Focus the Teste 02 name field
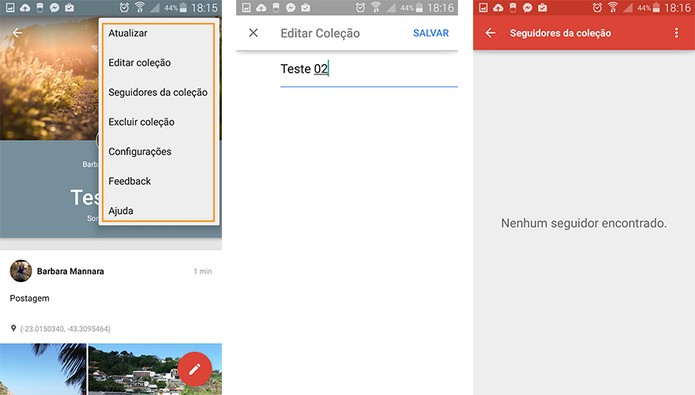Screen dimensions: 695x395 369,70
